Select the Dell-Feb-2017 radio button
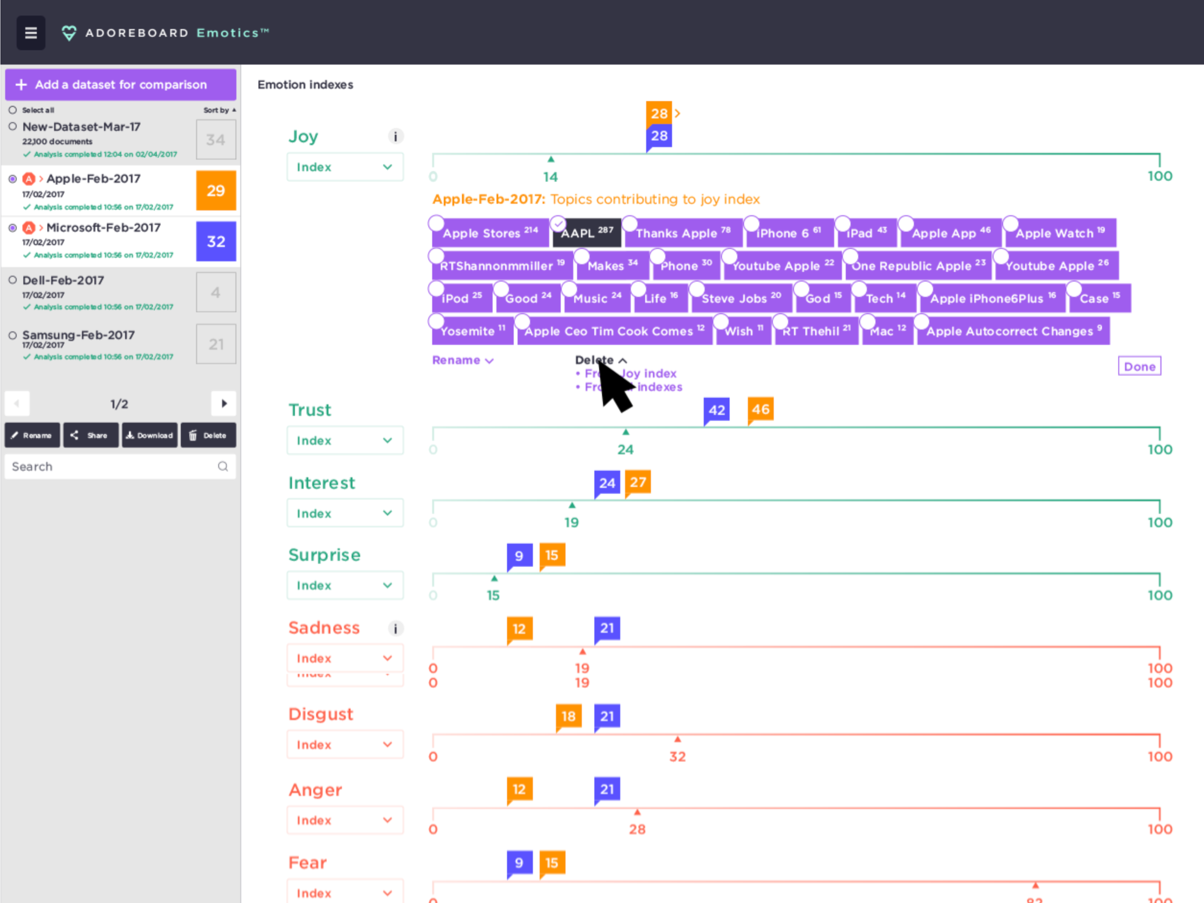 point(13,281)
